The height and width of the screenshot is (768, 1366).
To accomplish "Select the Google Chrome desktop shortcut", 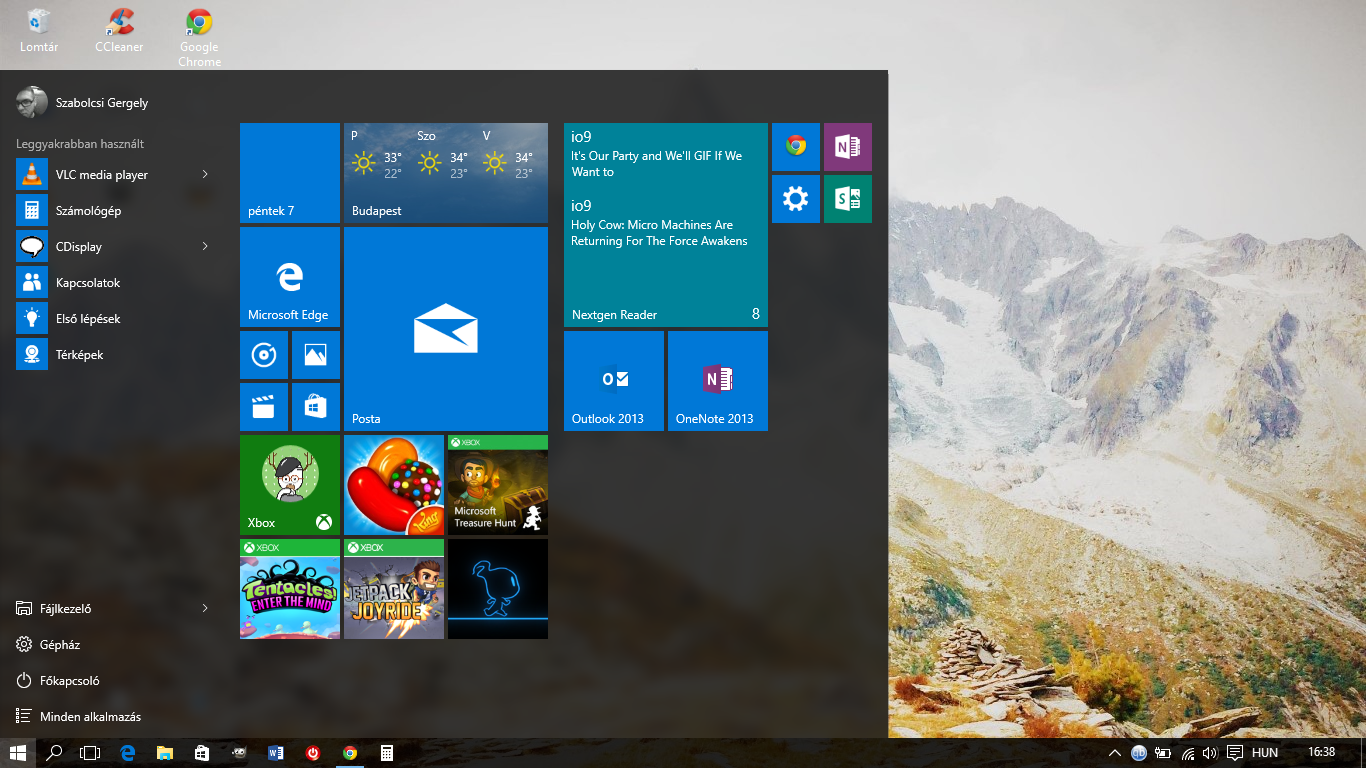I will (x=199, y=38).
